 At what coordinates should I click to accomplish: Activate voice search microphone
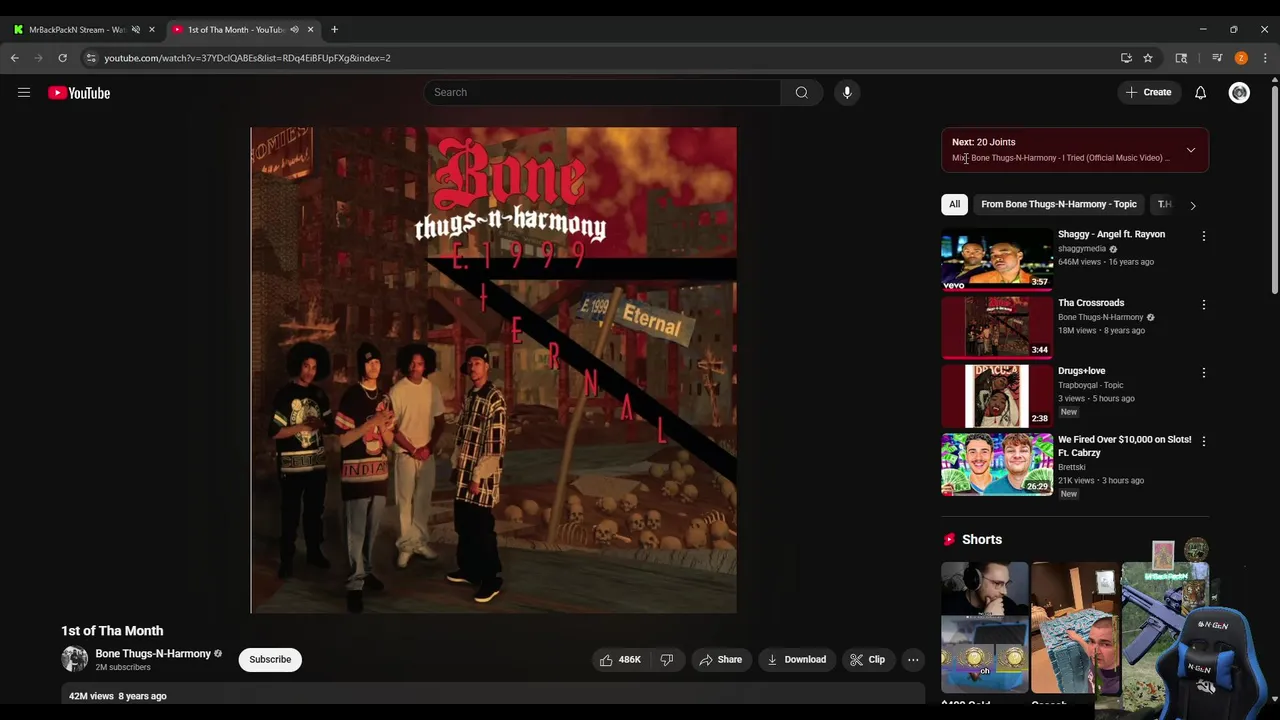point(847,93)
